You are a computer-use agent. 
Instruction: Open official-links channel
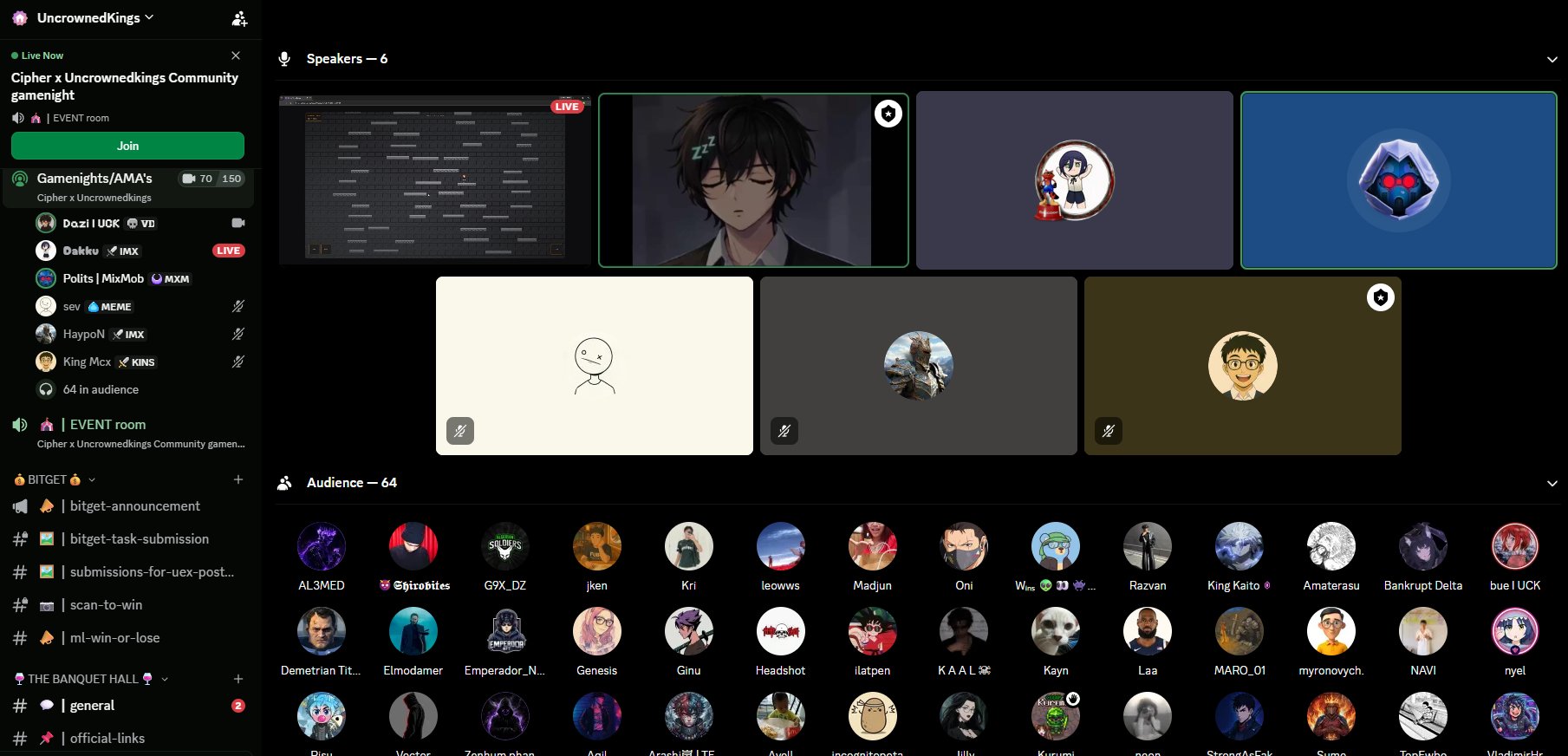coord(127,739)
